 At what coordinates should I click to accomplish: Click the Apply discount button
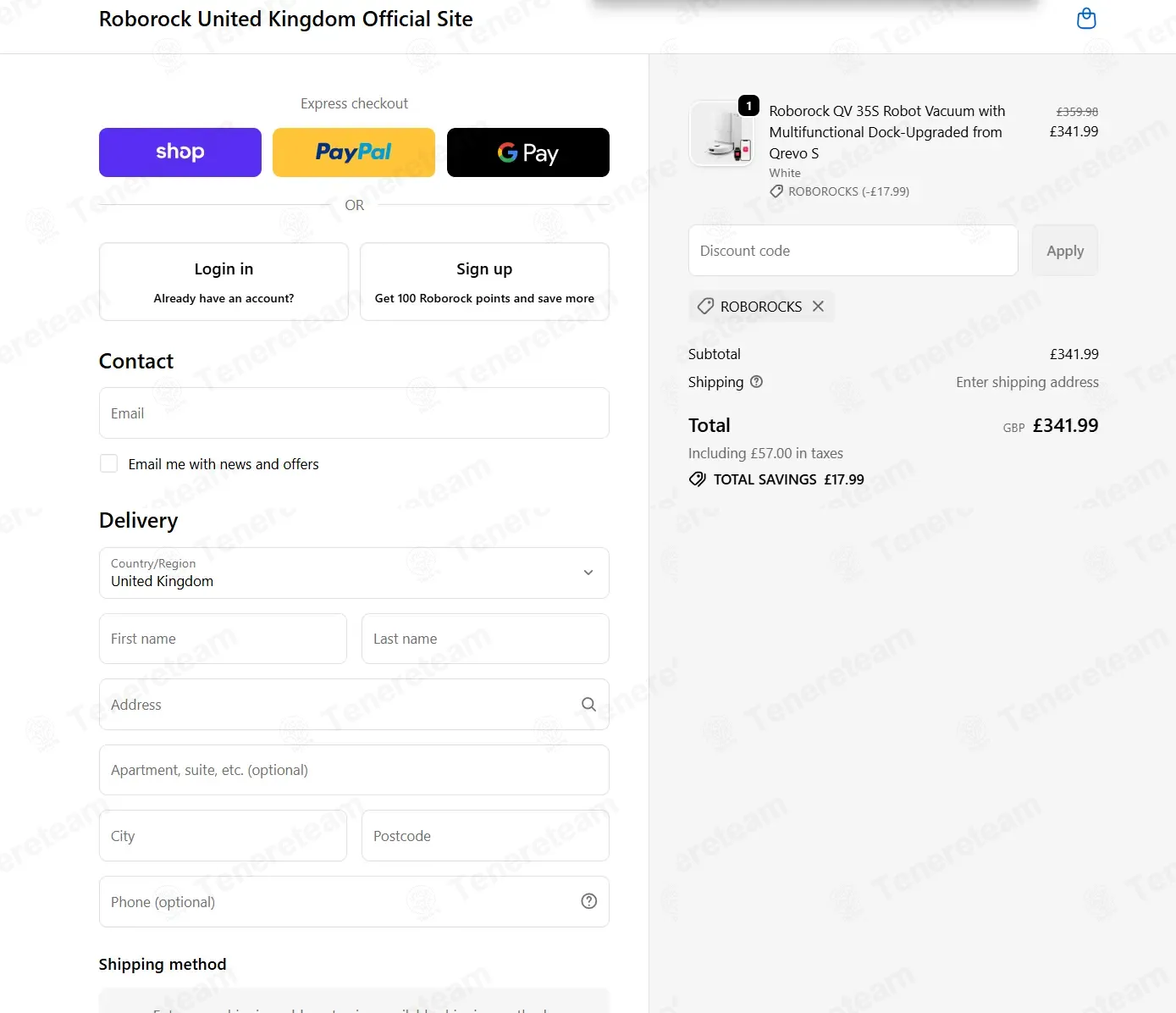[1065, 251]
